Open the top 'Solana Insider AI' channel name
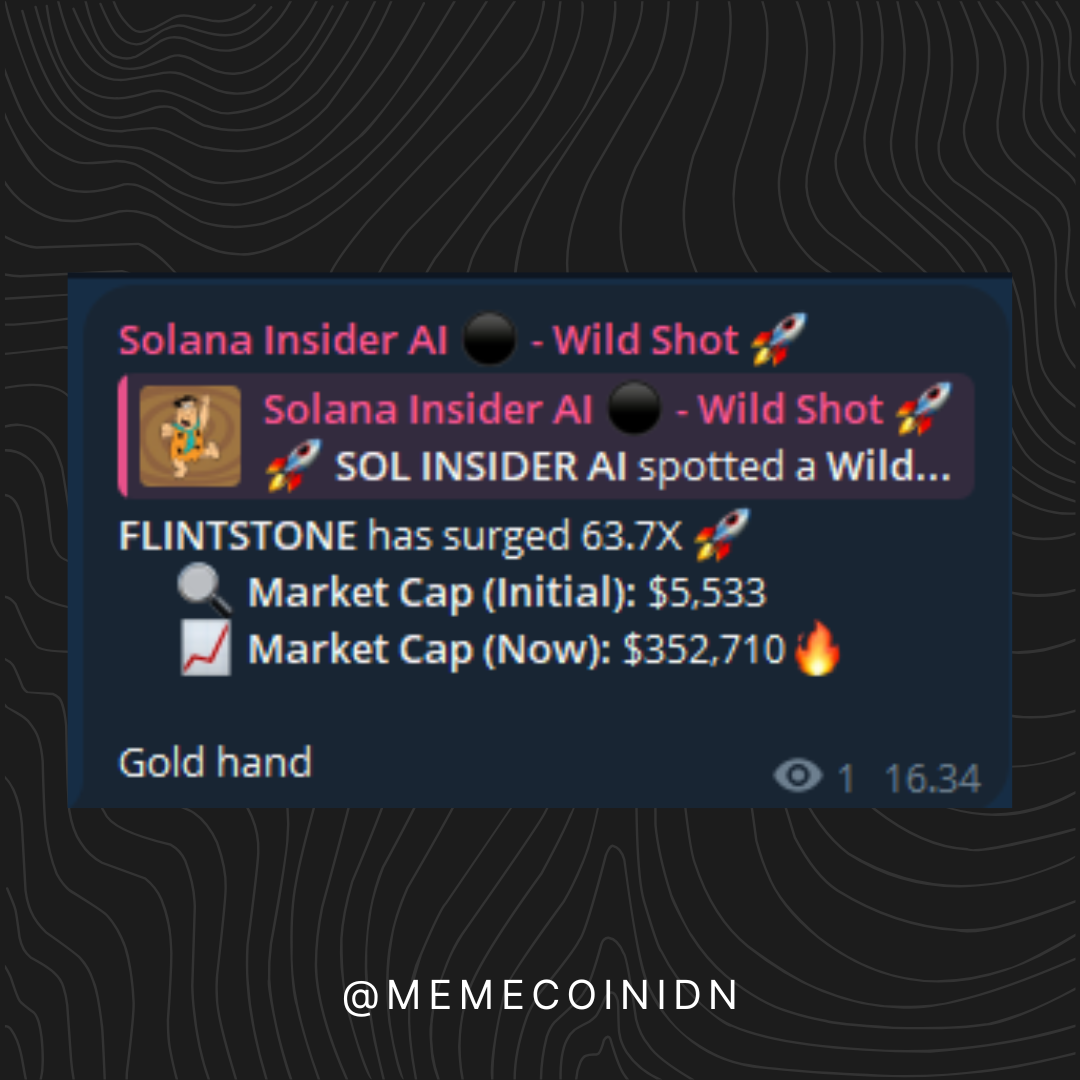The image size is (1080, 1080). coord(283,340)
